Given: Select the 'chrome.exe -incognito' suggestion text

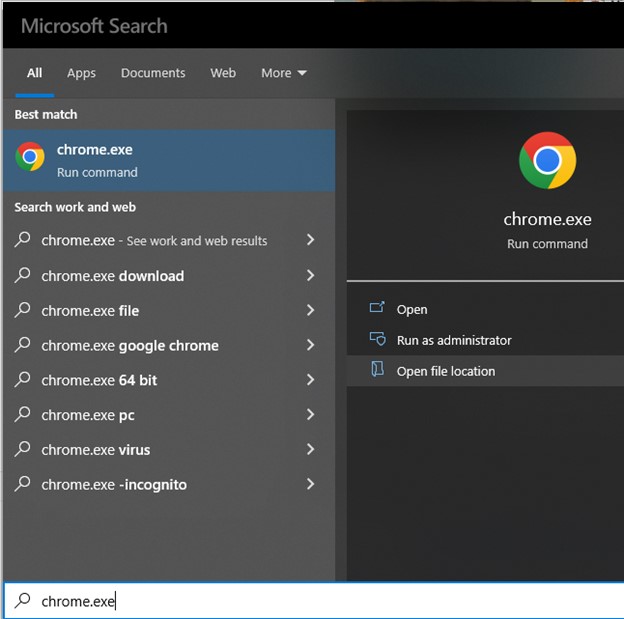Looking at the screenshot, I should click(114, 484).
